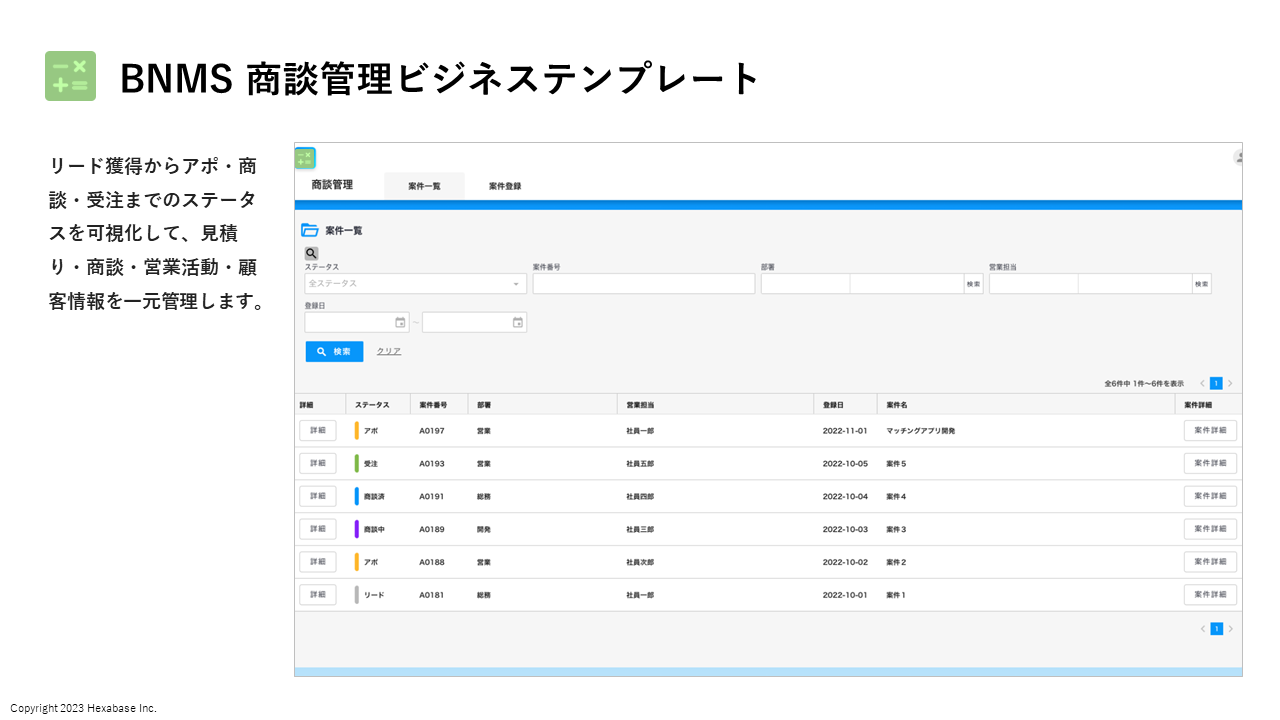Select page 1 above the table

[x=1216, y=383]
